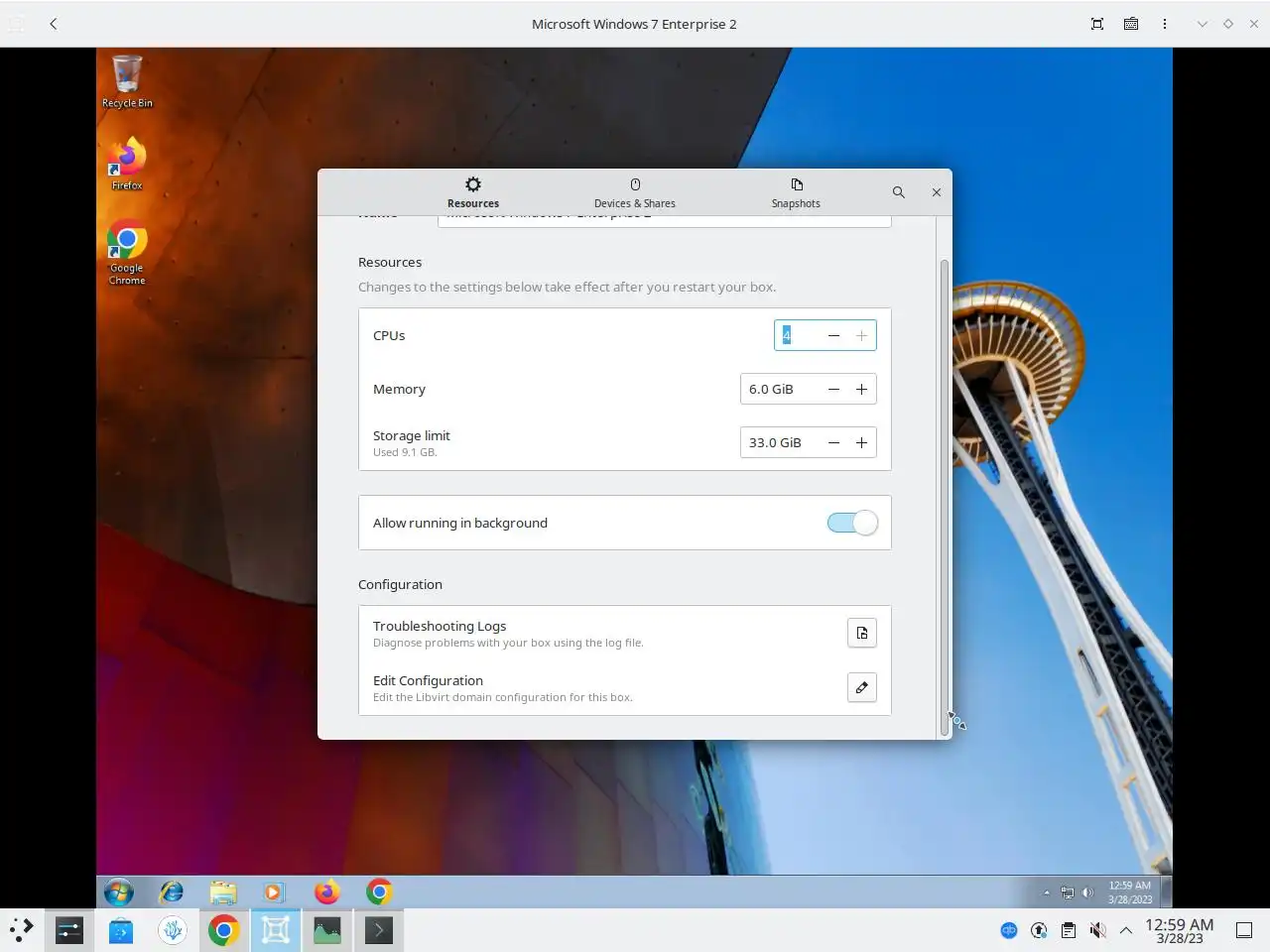Screen dimensions: 1270x952
Task: Expand hidden host system tray icons
Action: pos(1126,930)
